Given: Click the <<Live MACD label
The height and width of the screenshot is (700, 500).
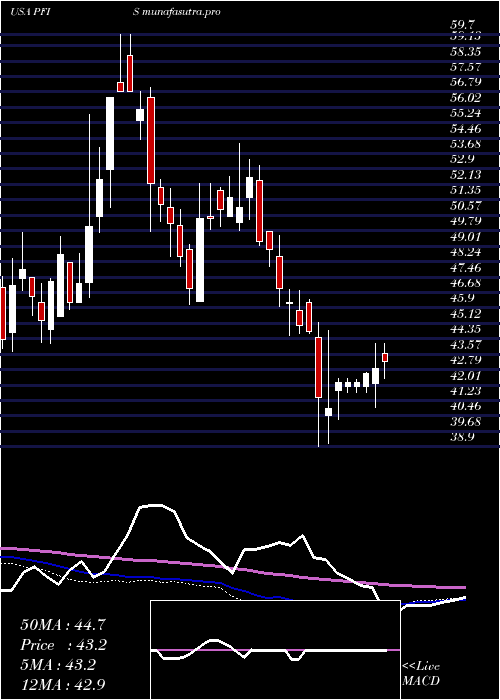Looking at the screenshot, I should 421,674.
